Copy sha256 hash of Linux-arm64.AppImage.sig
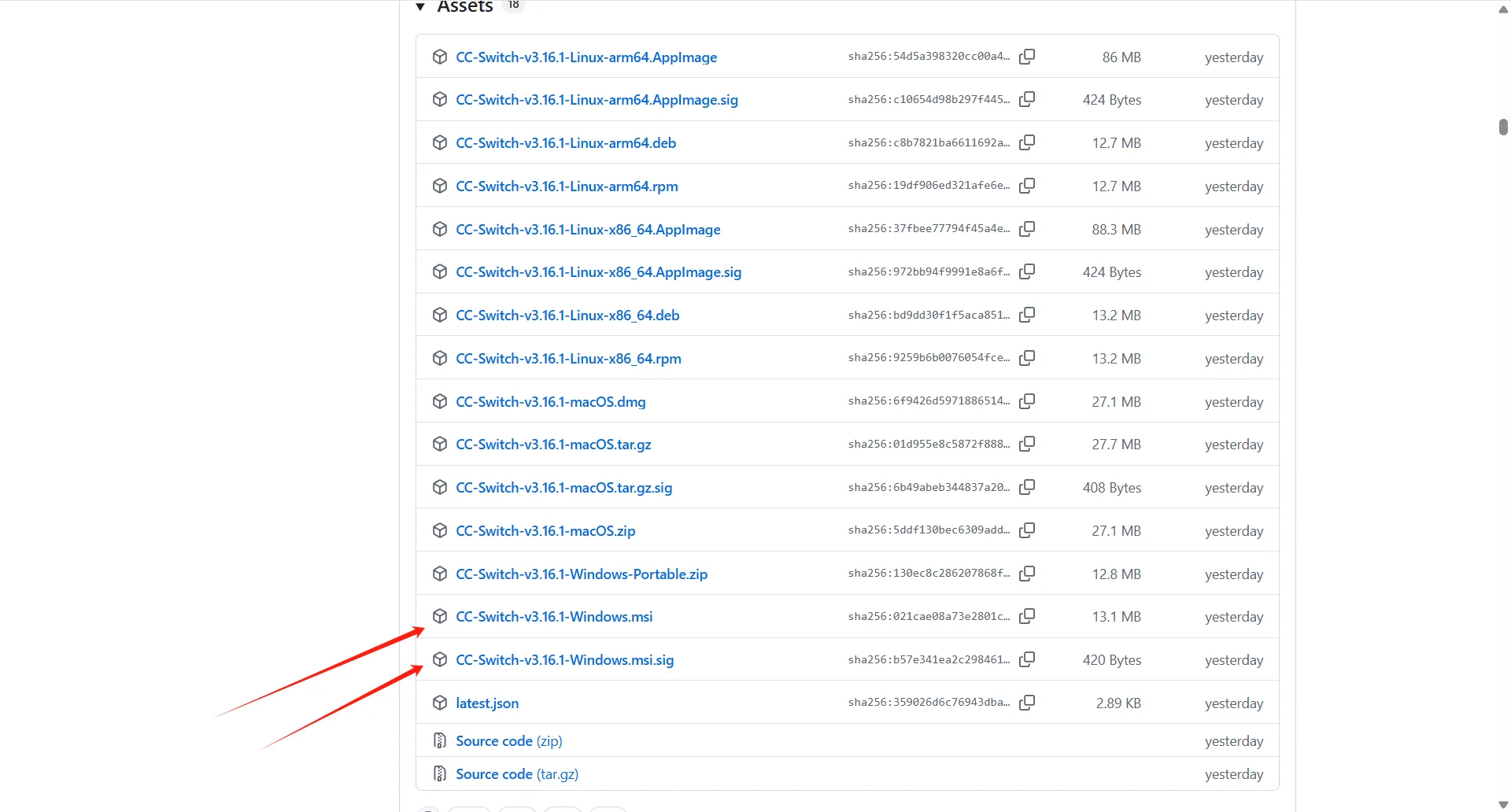This screenshot has height=812, width=1511. pos(1027,99)
